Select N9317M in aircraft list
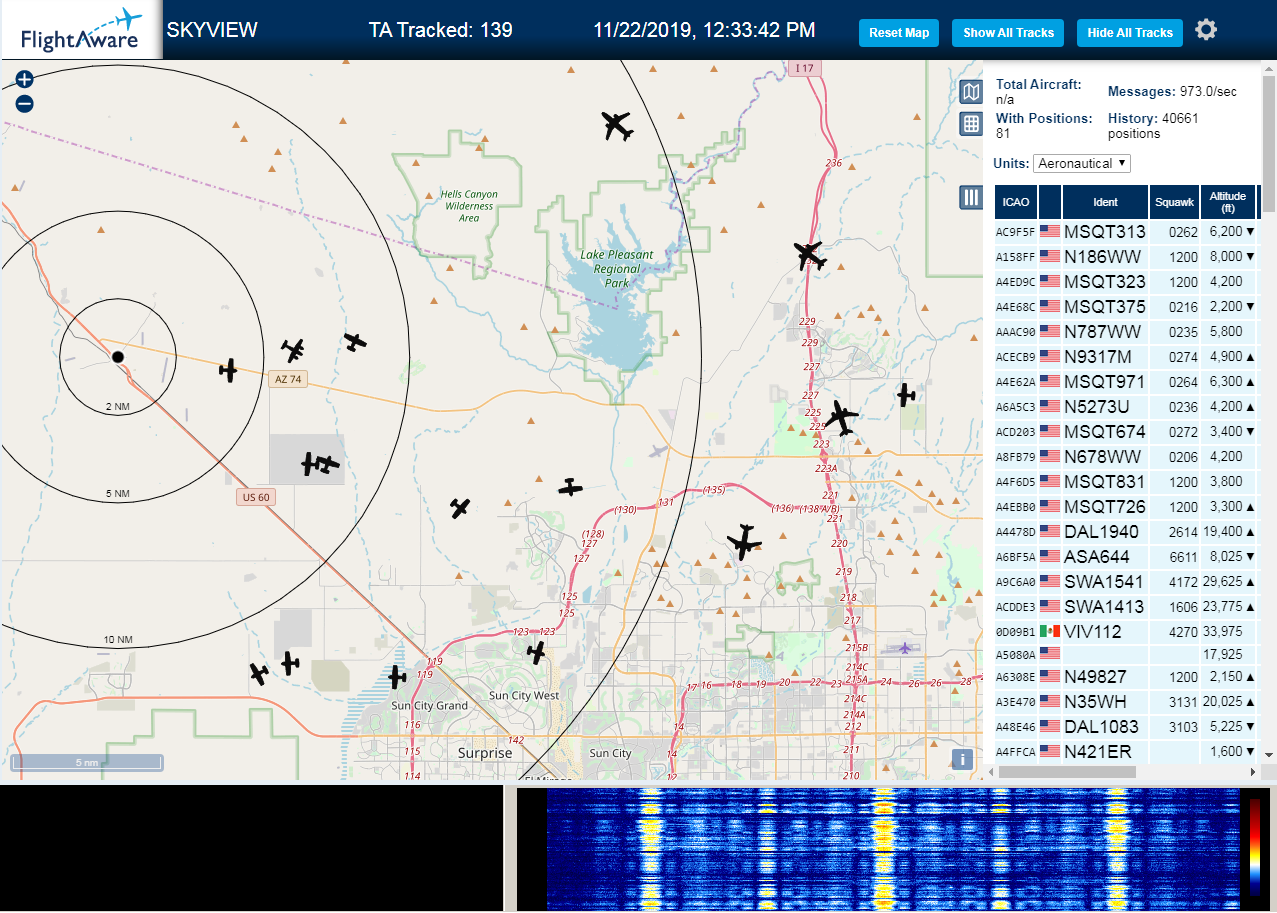The image size is (1277, 913). (x=1125, y=357)
